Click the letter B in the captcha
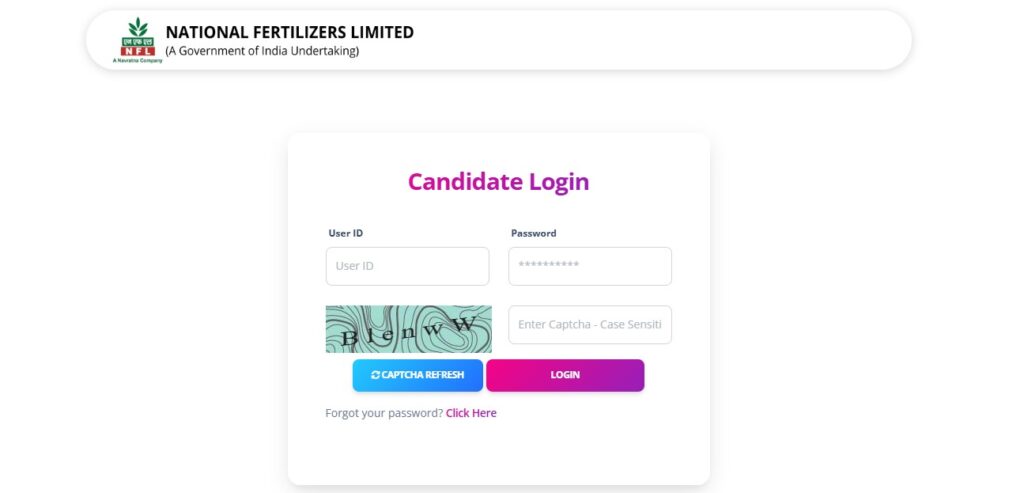 tap(350, 339)
